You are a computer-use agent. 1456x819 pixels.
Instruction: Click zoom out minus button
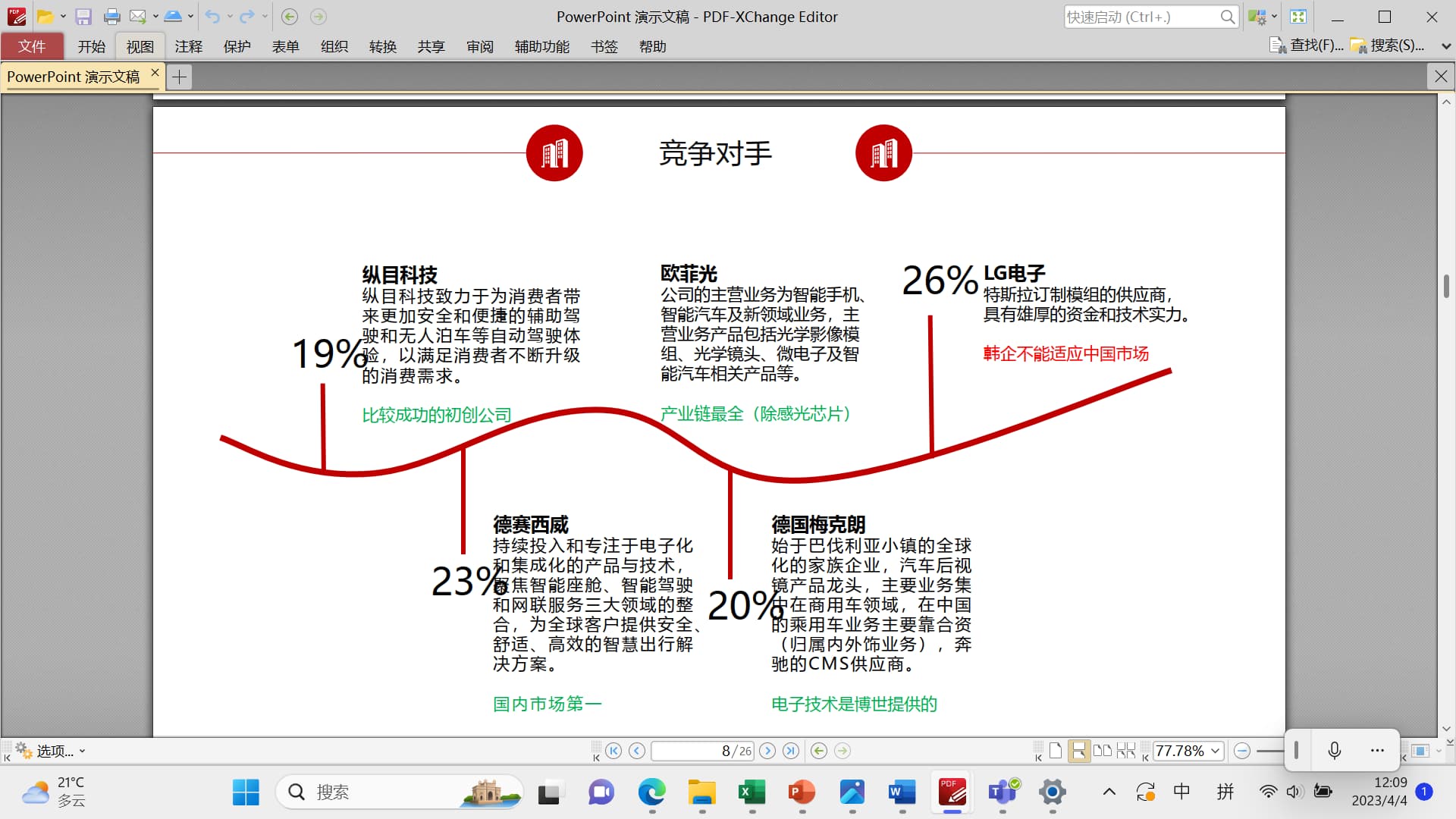1241,751
